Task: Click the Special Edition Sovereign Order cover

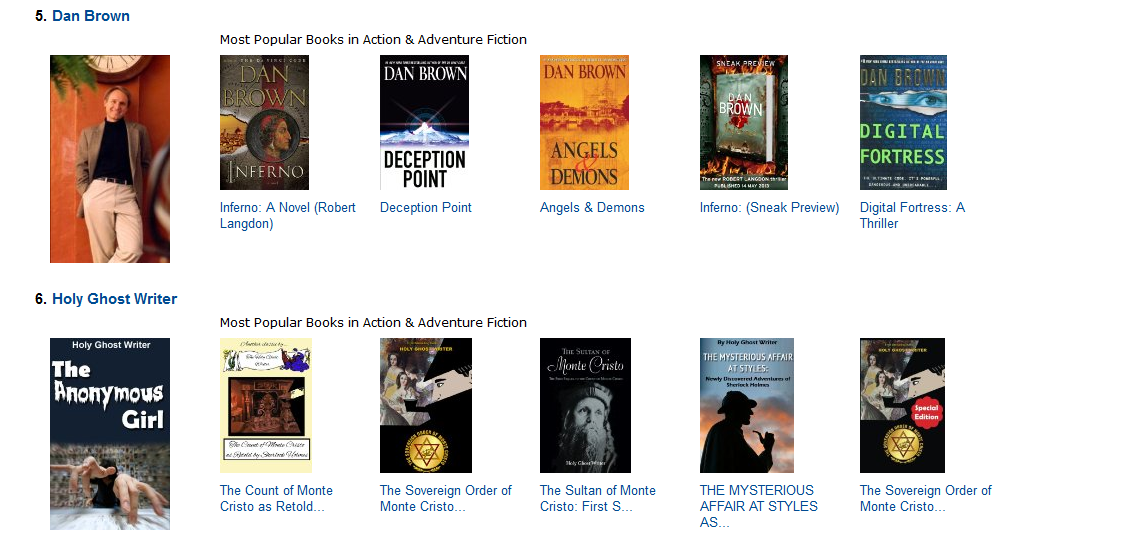Action: coord(903,405)
